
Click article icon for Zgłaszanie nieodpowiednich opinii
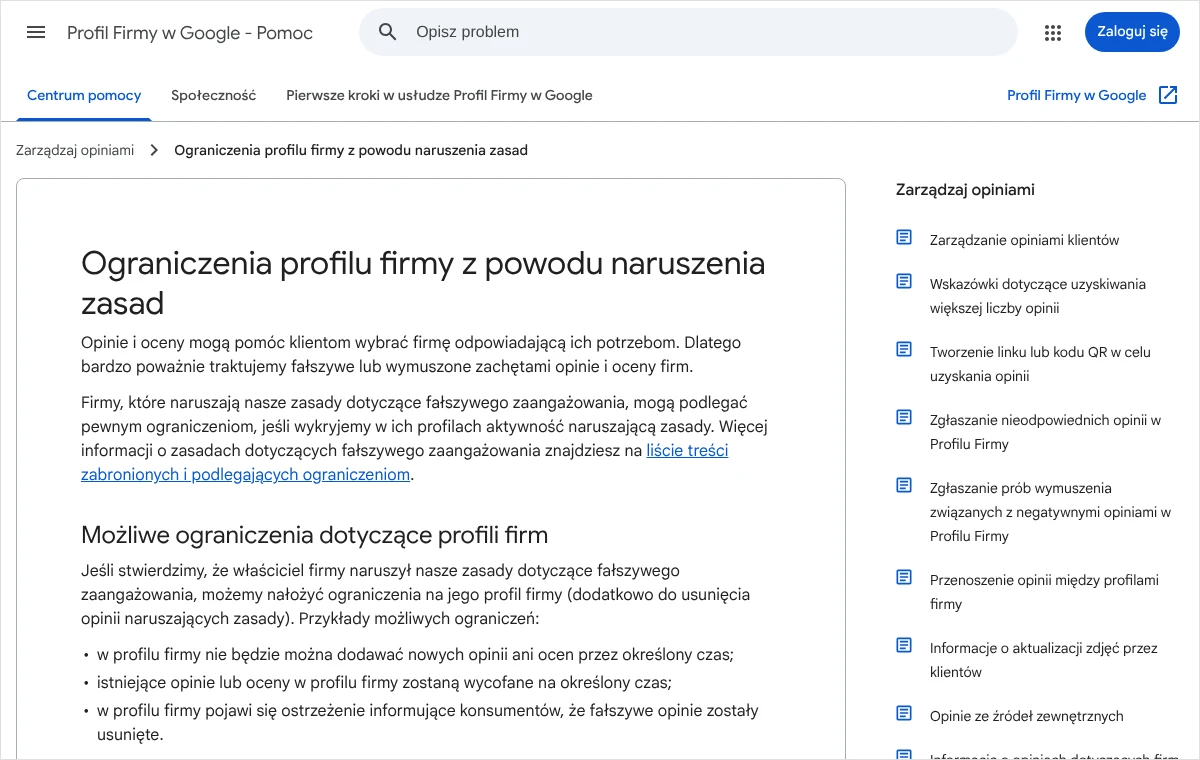click(x=904, y=418)
